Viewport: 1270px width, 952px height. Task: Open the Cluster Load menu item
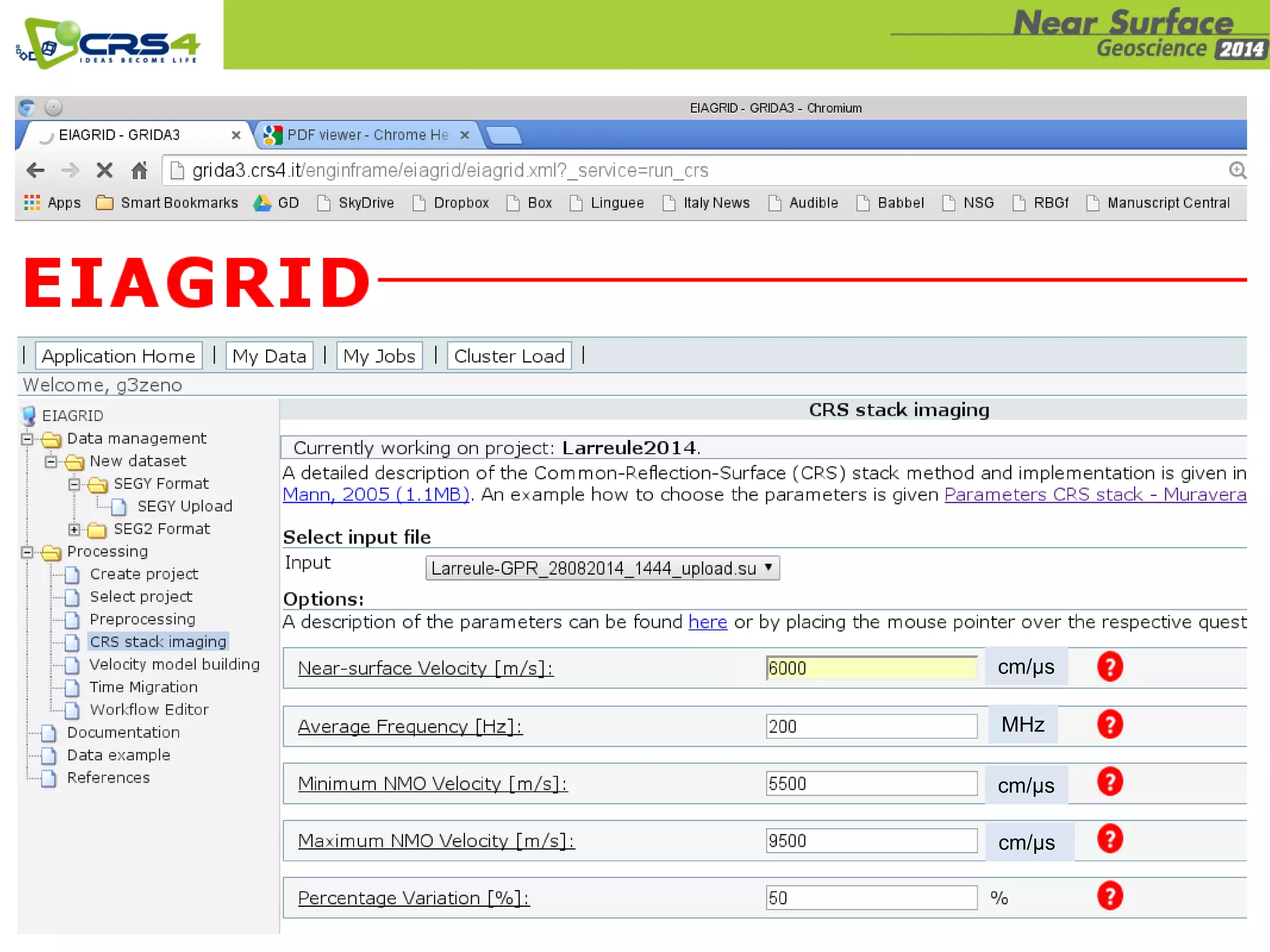click(508, 356)
